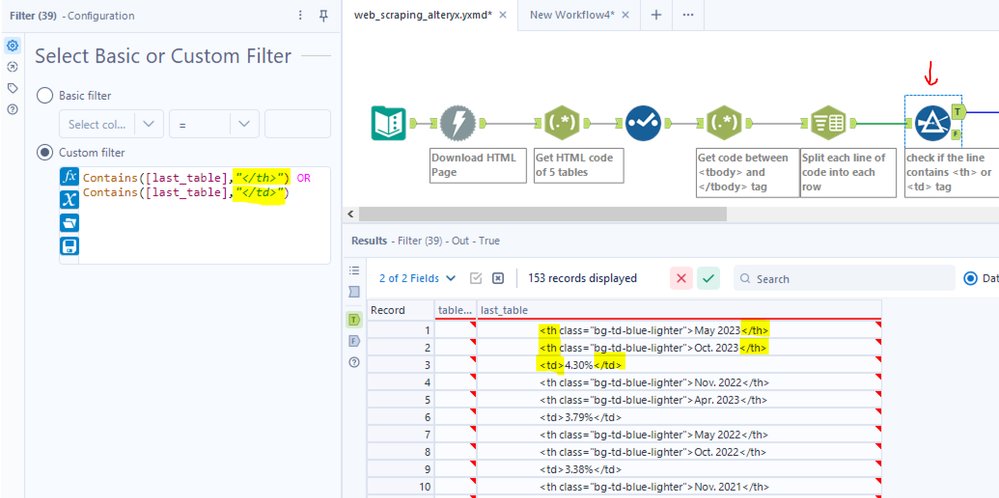Click record number 5 row header

point(401,400)
